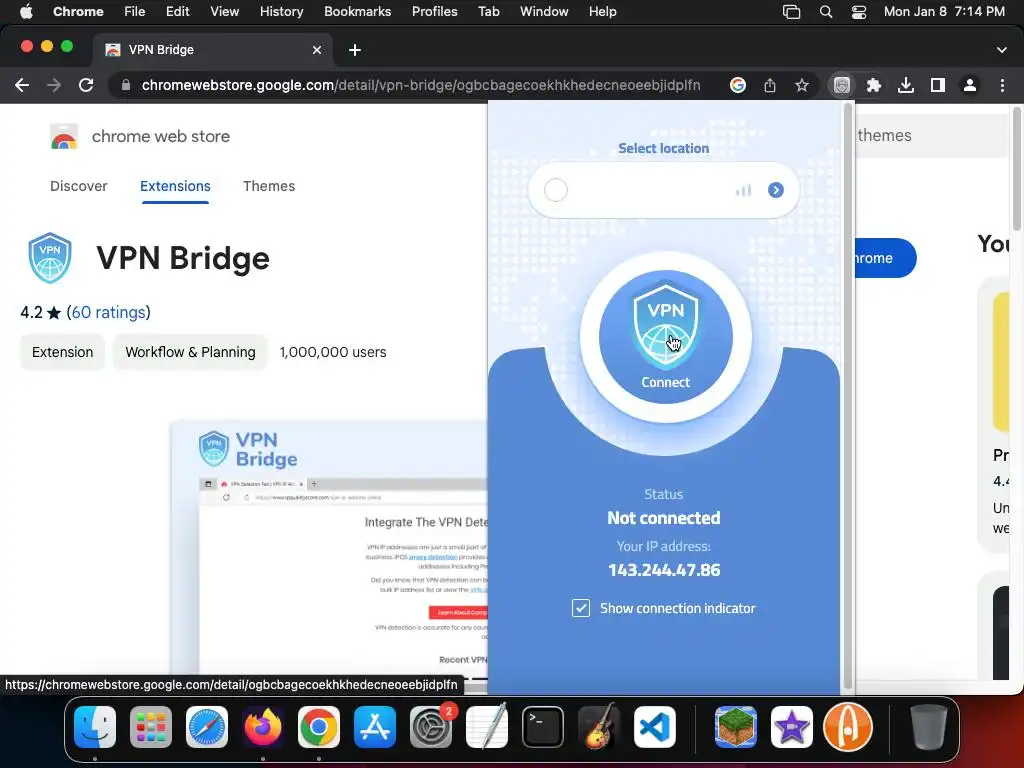1024x768 pixels.
Task: Click the VPN Bridge extension toolbar icon
Action: pyautogui.click(x=842, y=85)
